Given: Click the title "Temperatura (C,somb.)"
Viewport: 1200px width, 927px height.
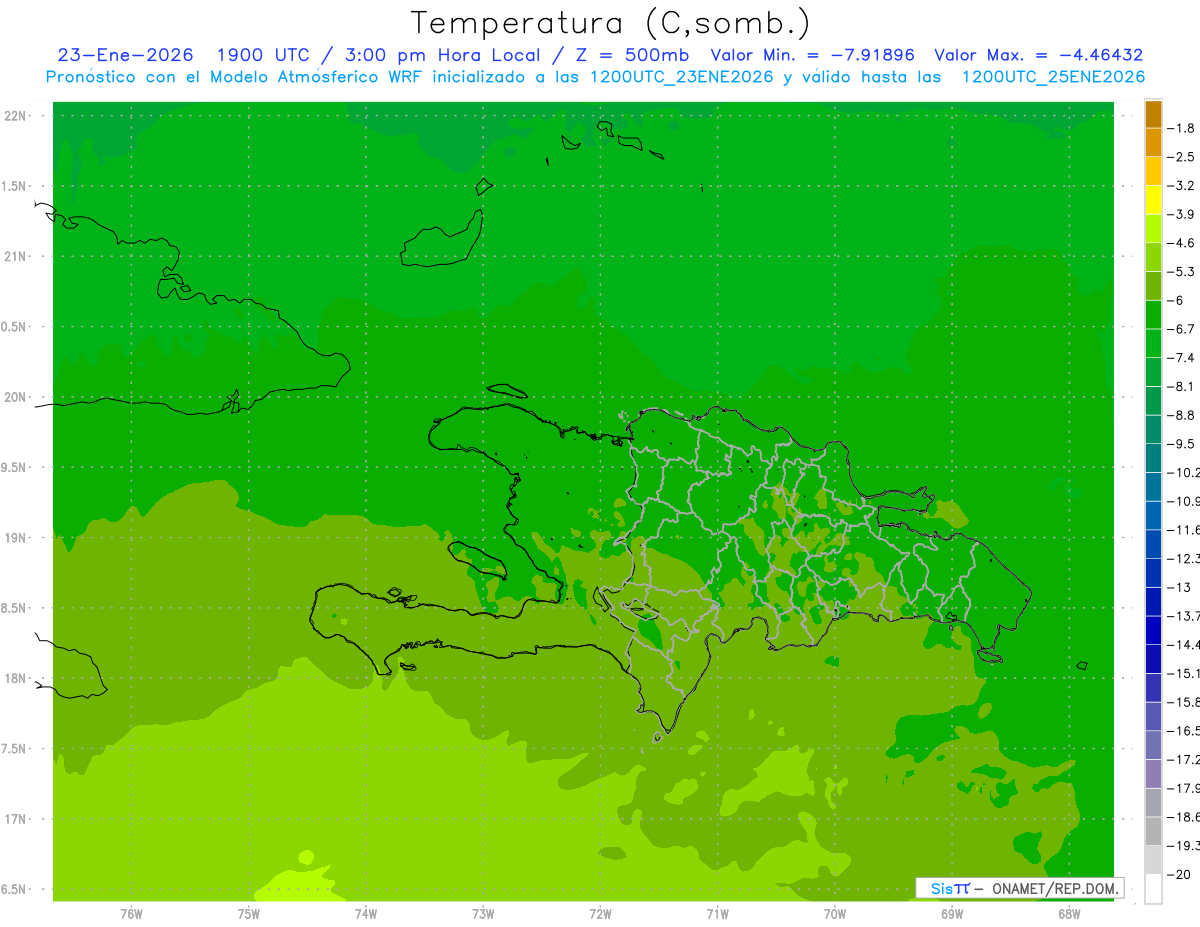Looking at the screenshot, I should [611, 22].
